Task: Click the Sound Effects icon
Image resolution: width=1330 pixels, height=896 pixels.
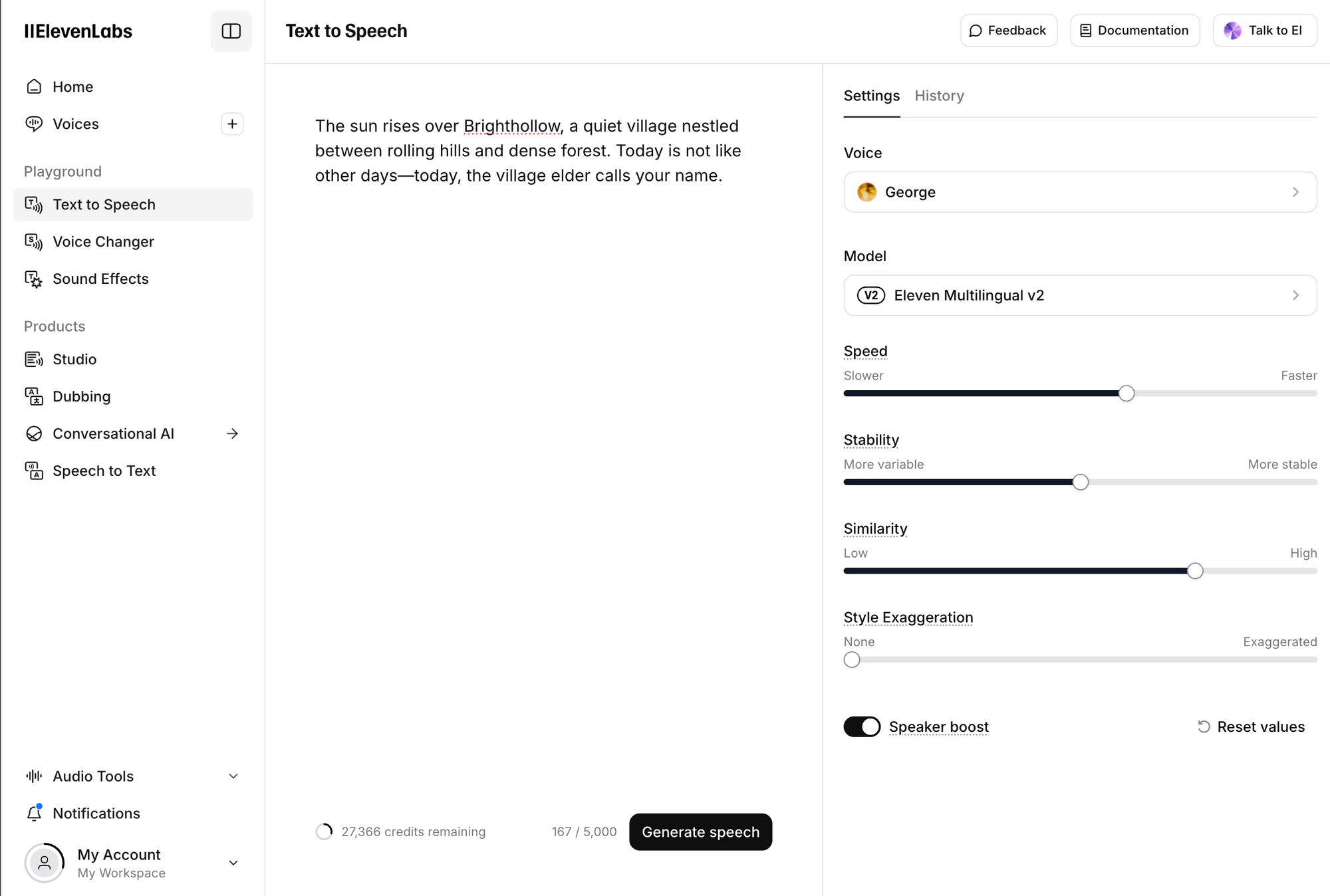Action: click(x=34, y=279)
